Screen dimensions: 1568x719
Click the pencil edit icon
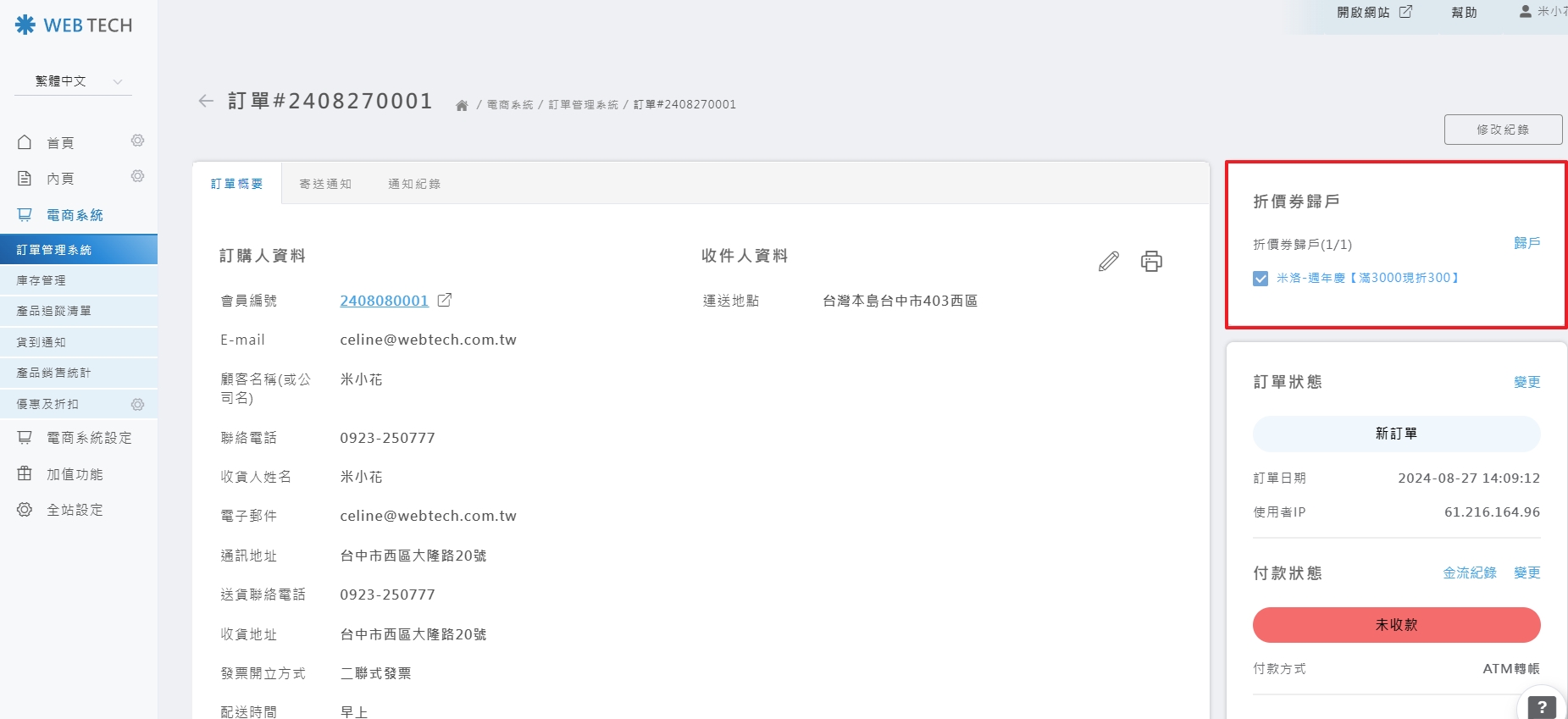[1108, 261]
